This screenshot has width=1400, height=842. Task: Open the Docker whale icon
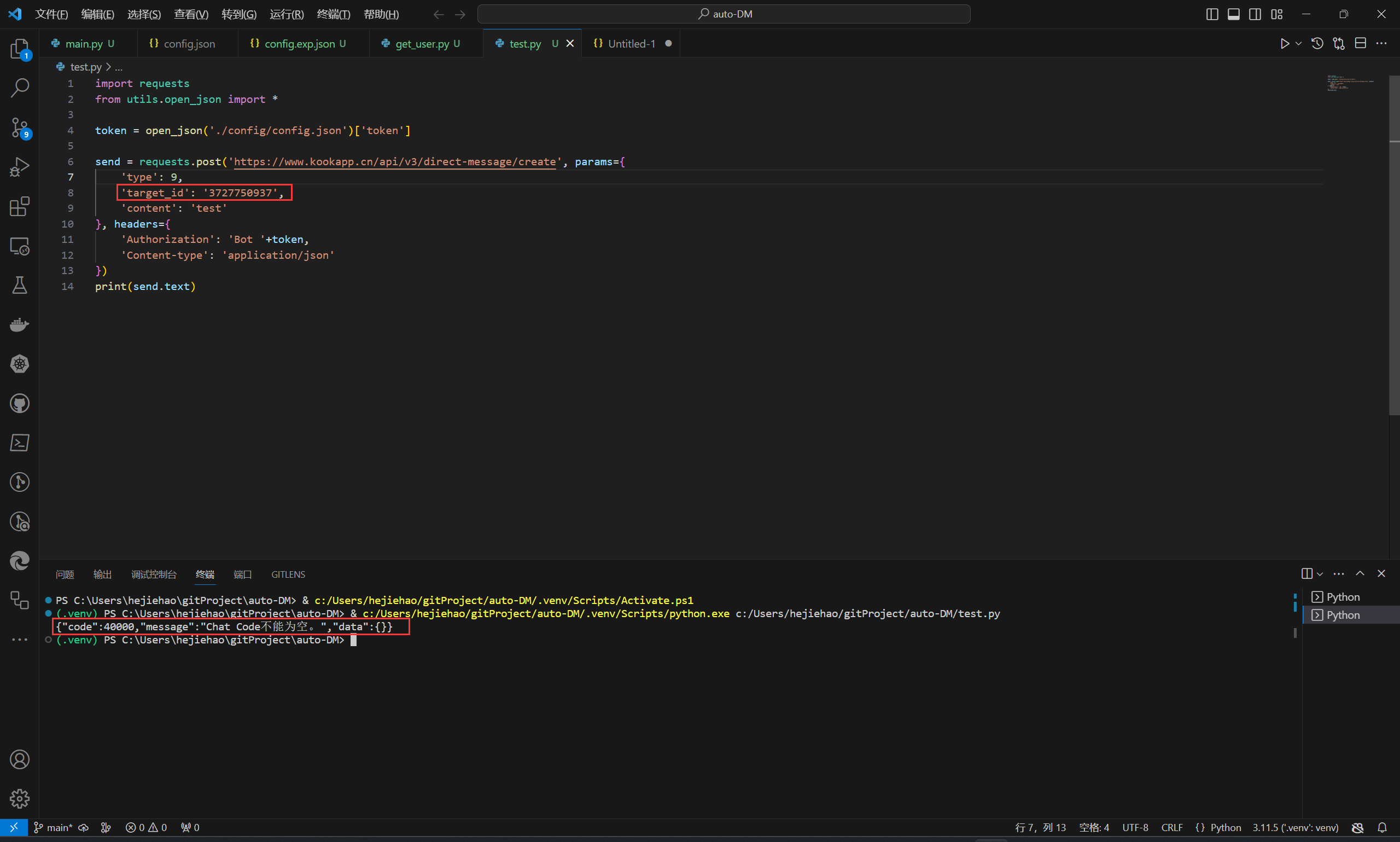point(20,324)
